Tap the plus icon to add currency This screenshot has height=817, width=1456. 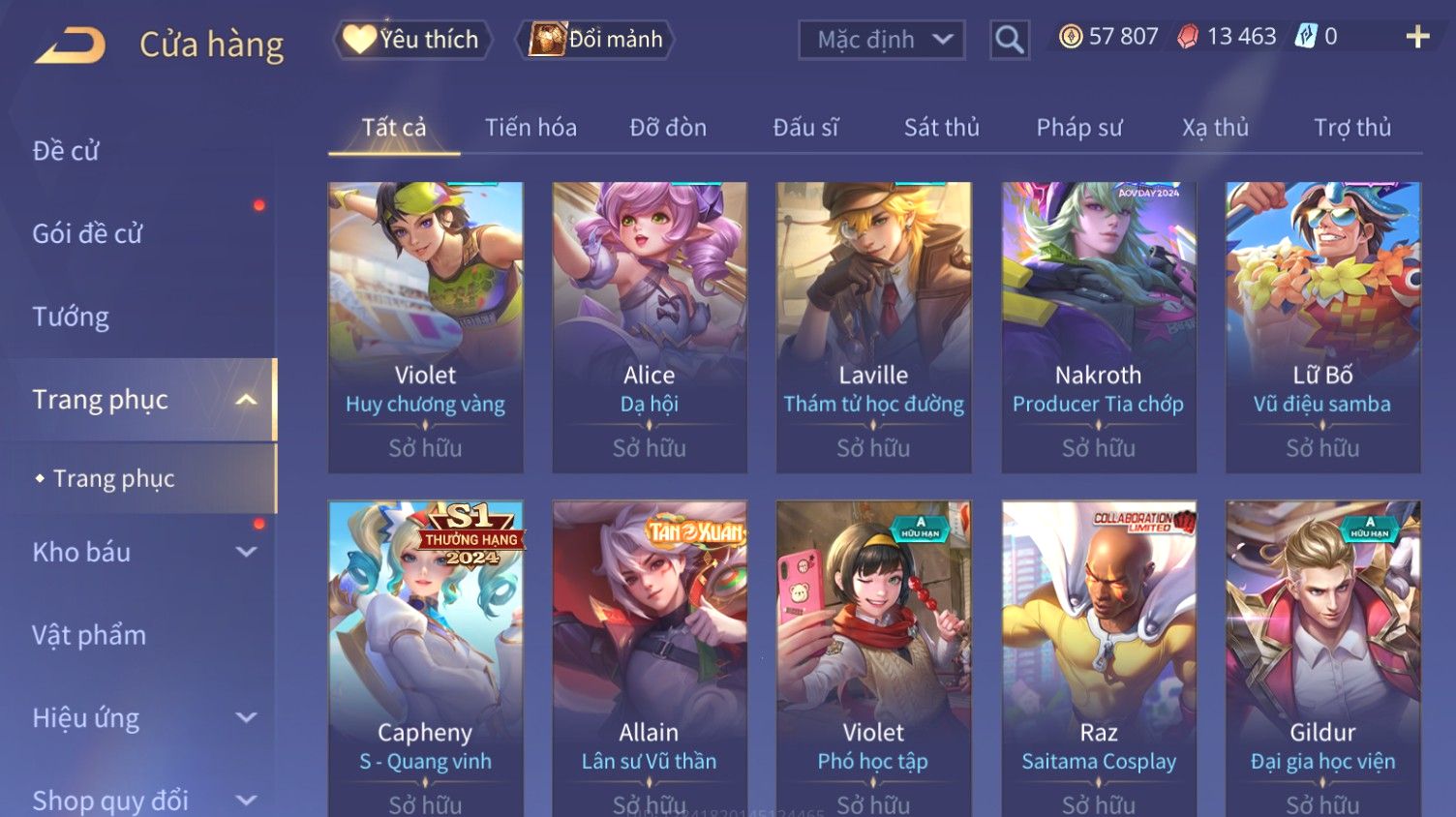1418,37
